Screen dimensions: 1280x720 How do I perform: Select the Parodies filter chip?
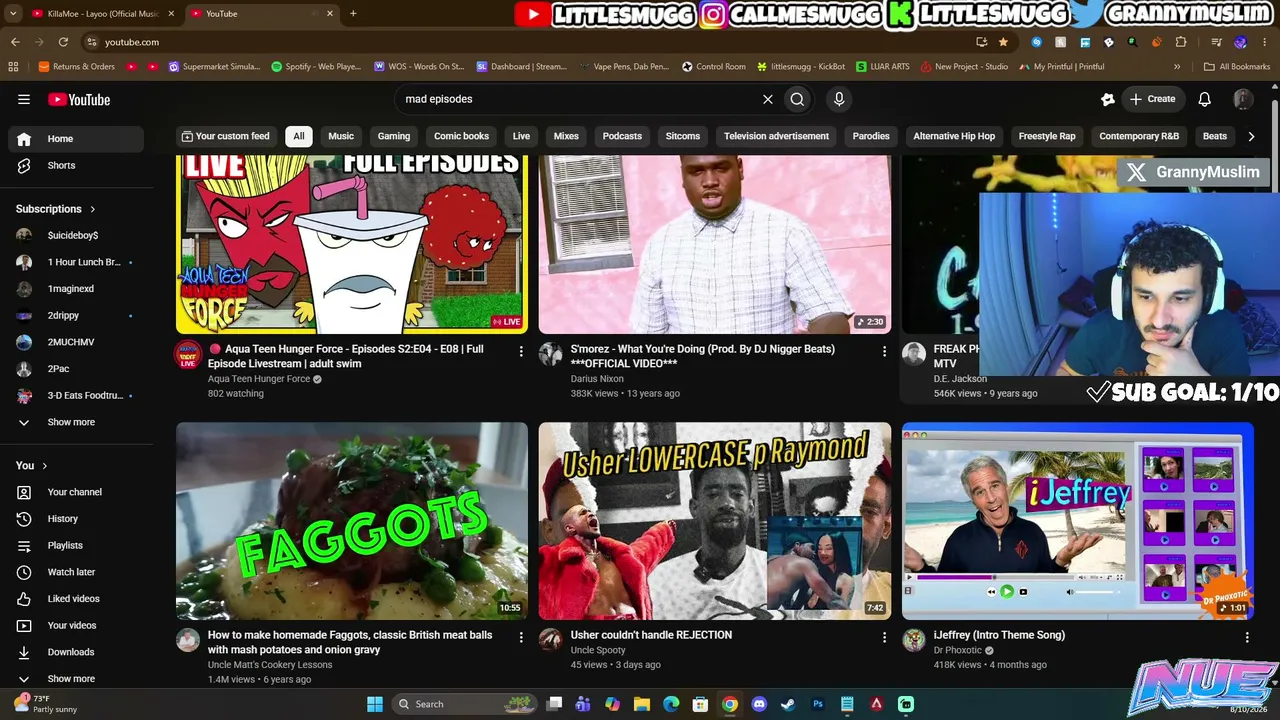click(x=871, y=136)
